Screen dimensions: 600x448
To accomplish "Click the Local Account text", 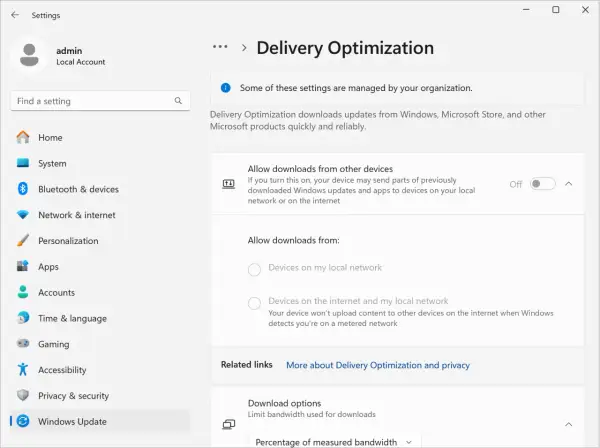I will pyautogui.click(x=81, y=62).
